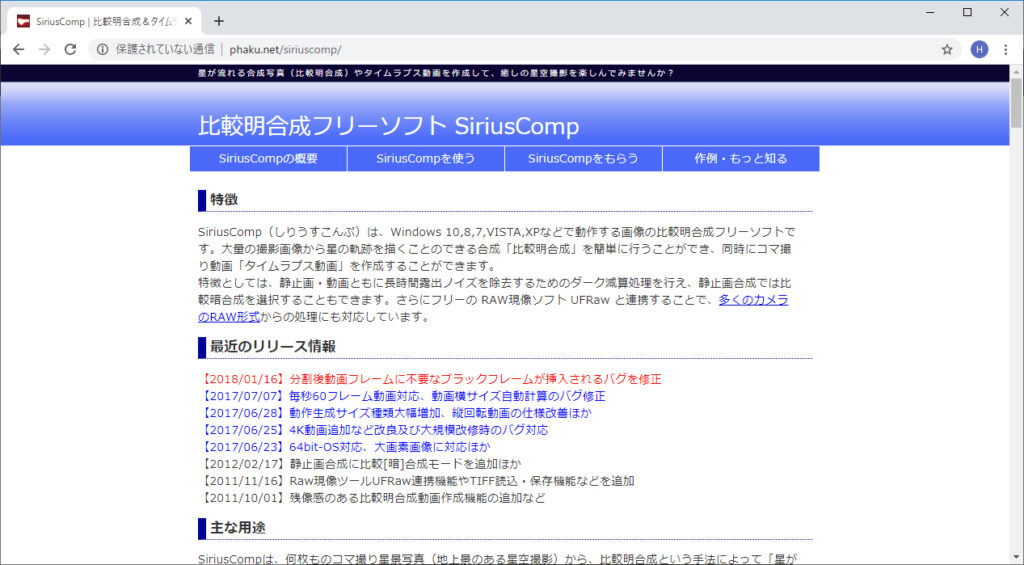
Task: Open the SiriusCompの概要 navigation menu
Action: (x=268, y=158)
